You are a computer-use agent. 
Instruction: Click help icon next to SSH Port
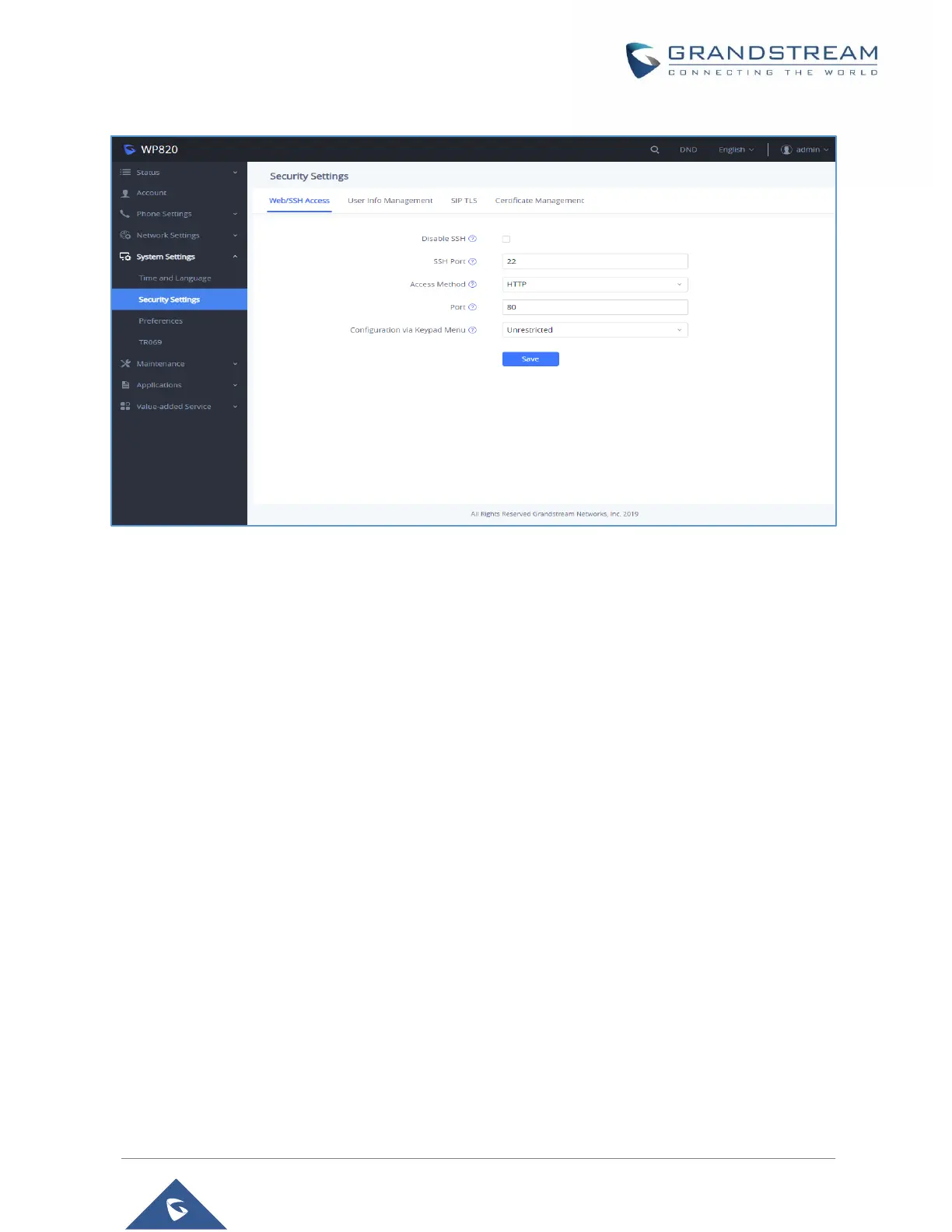pyautogui.click(x=472, y=261)
